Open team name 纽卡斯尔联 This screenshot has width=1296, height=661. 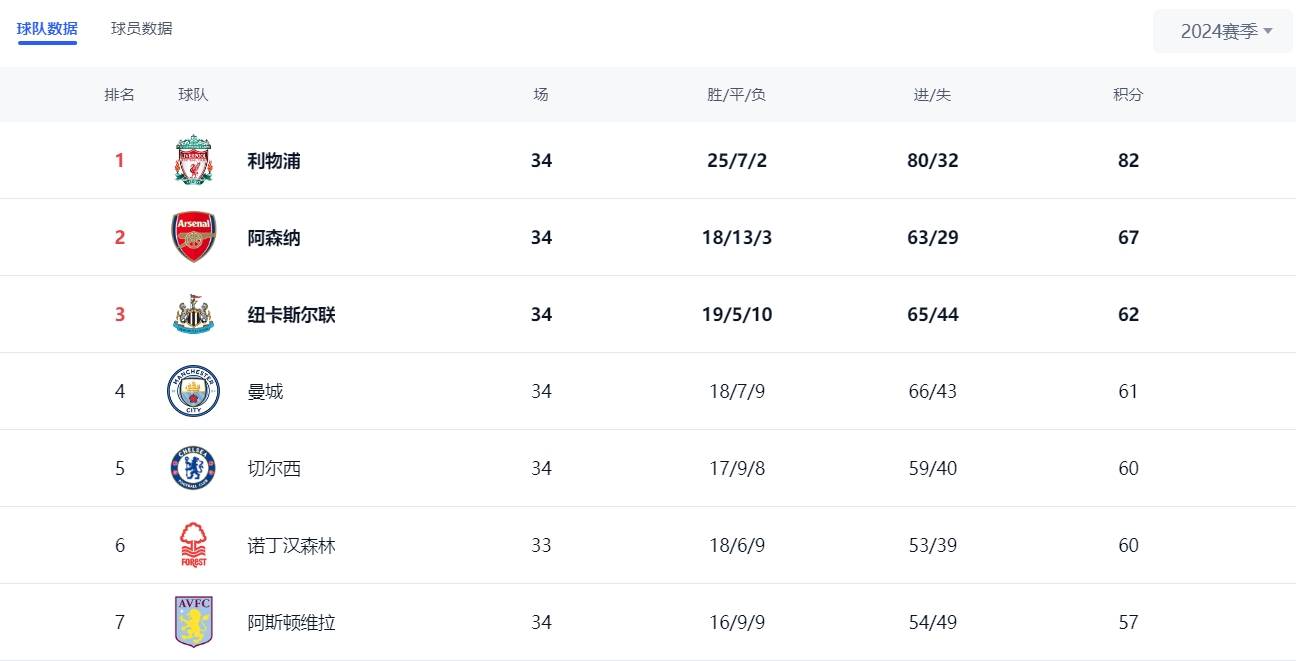[292, 314]
